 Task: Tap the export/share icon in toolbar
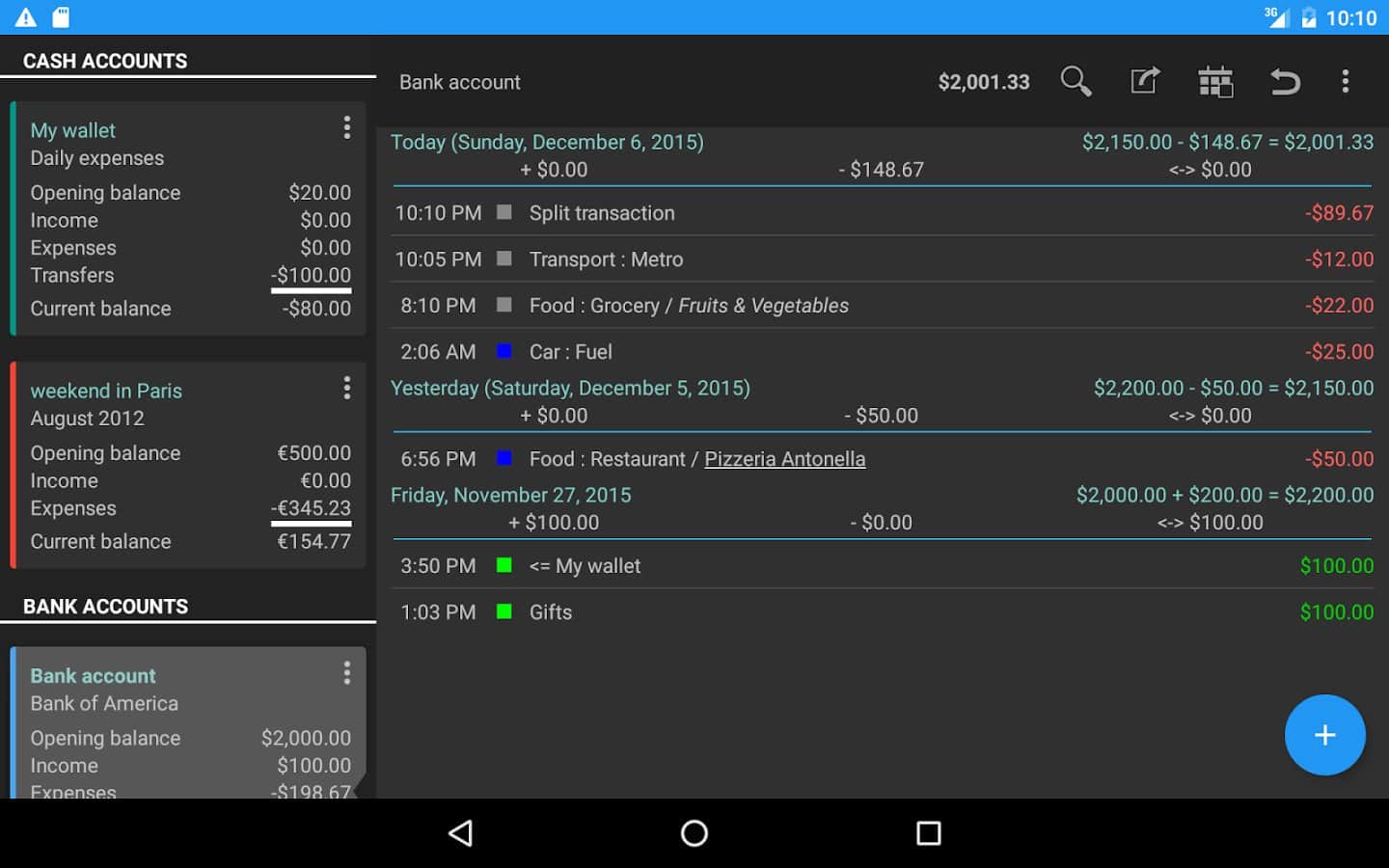click(1145, 82)
